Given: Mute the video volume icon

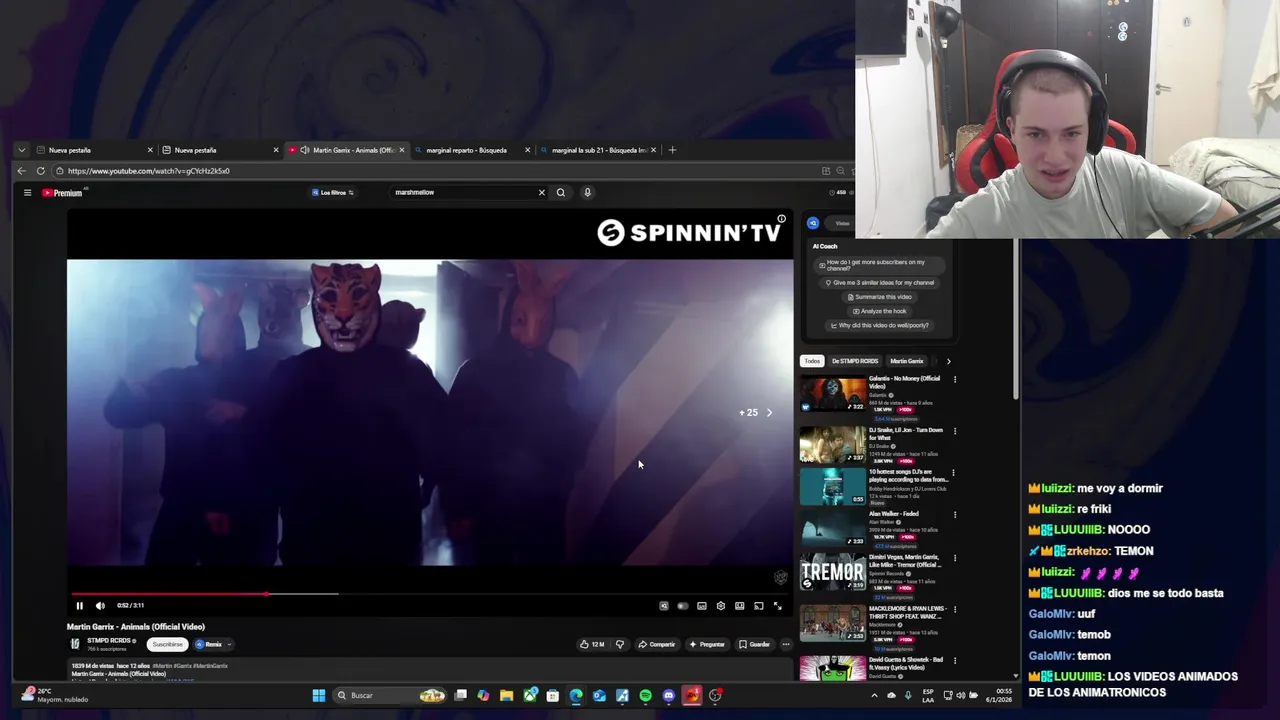Looking at the screenshot, I should (x=100, y=605).
